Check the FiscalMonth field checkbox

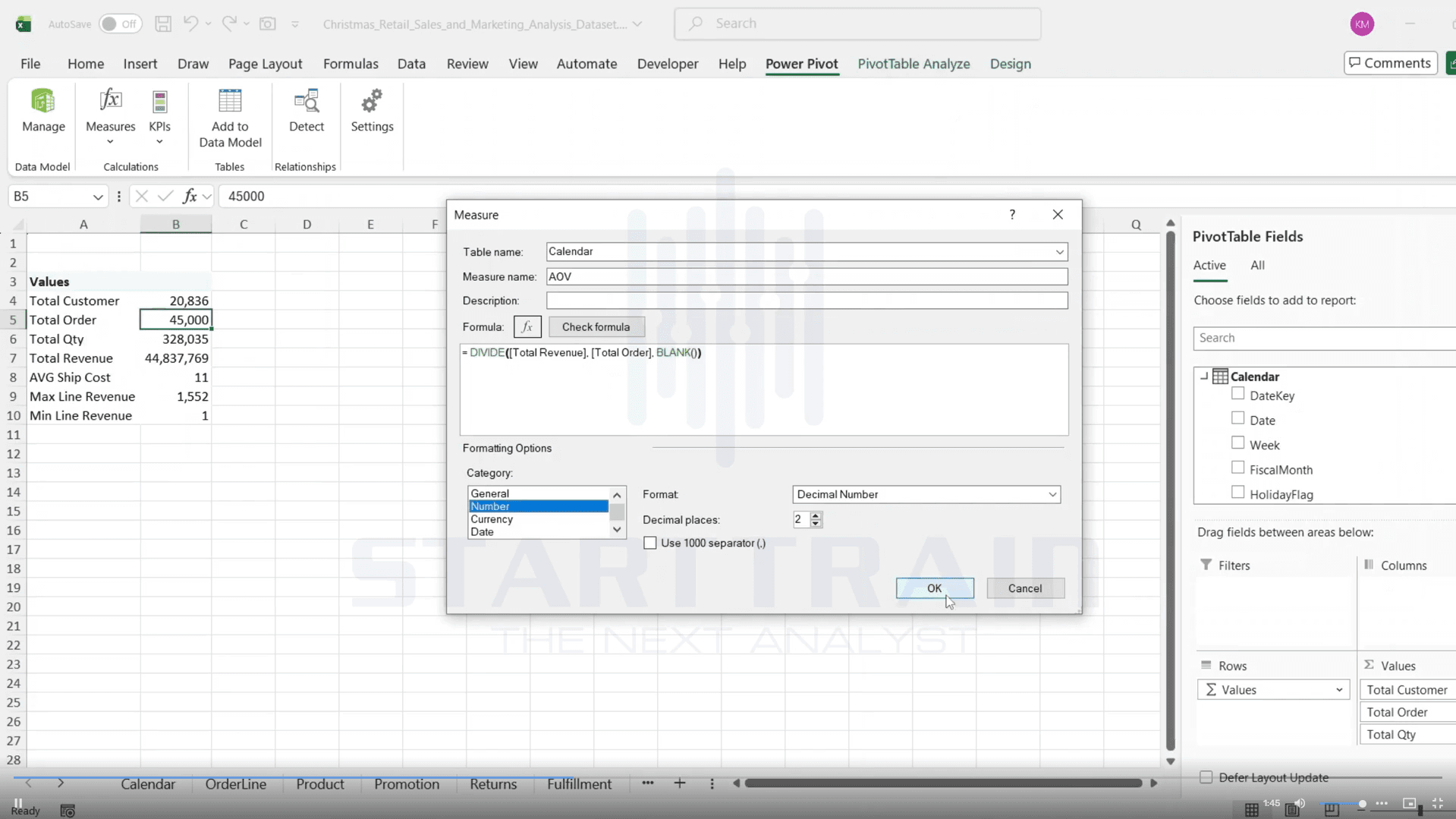click(1238, 468)
